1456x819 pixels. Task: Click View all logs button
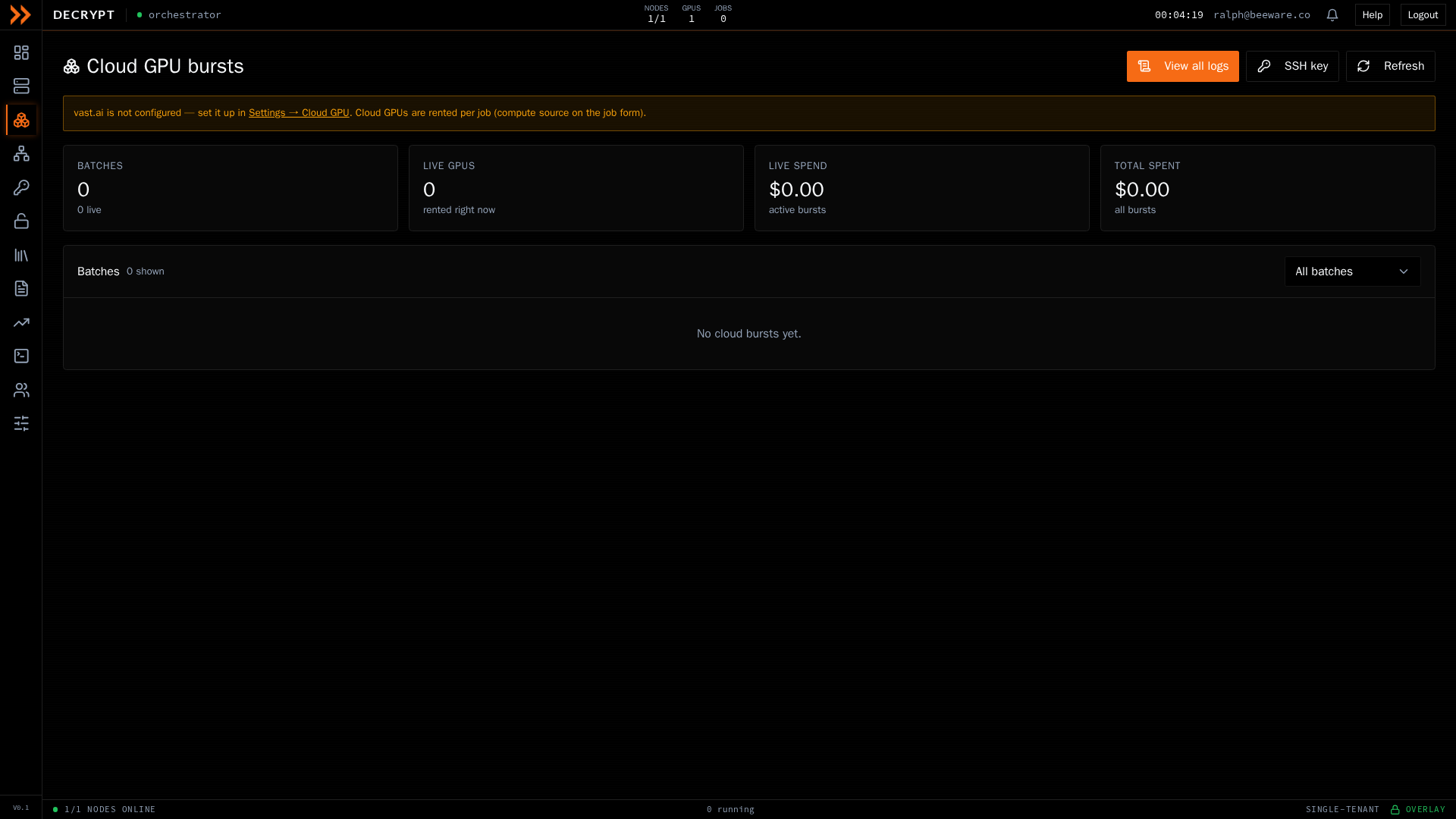pyautogui.click(x=1182, y=66)
